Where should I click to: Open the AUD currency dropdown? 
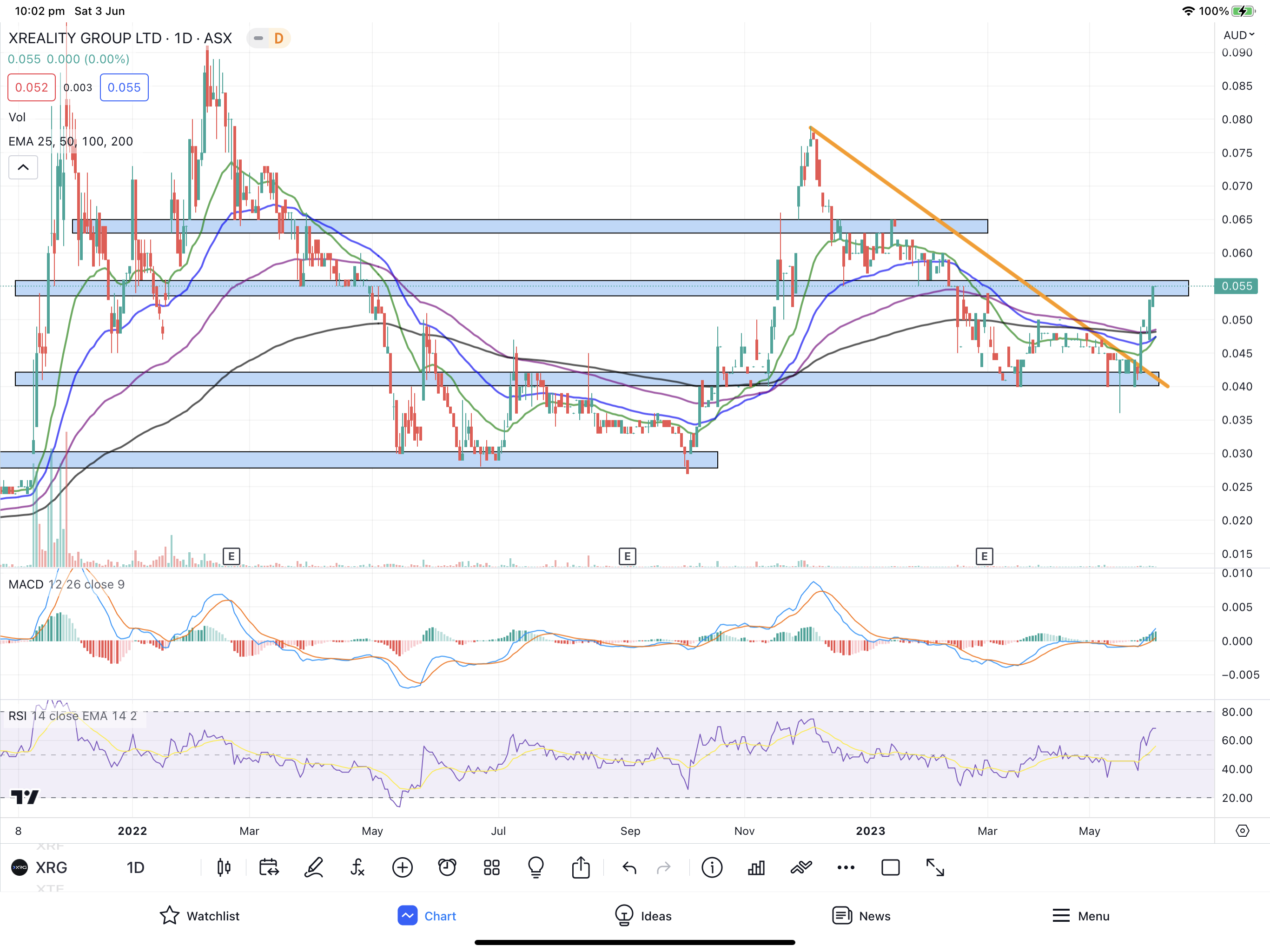point(1238,35)
